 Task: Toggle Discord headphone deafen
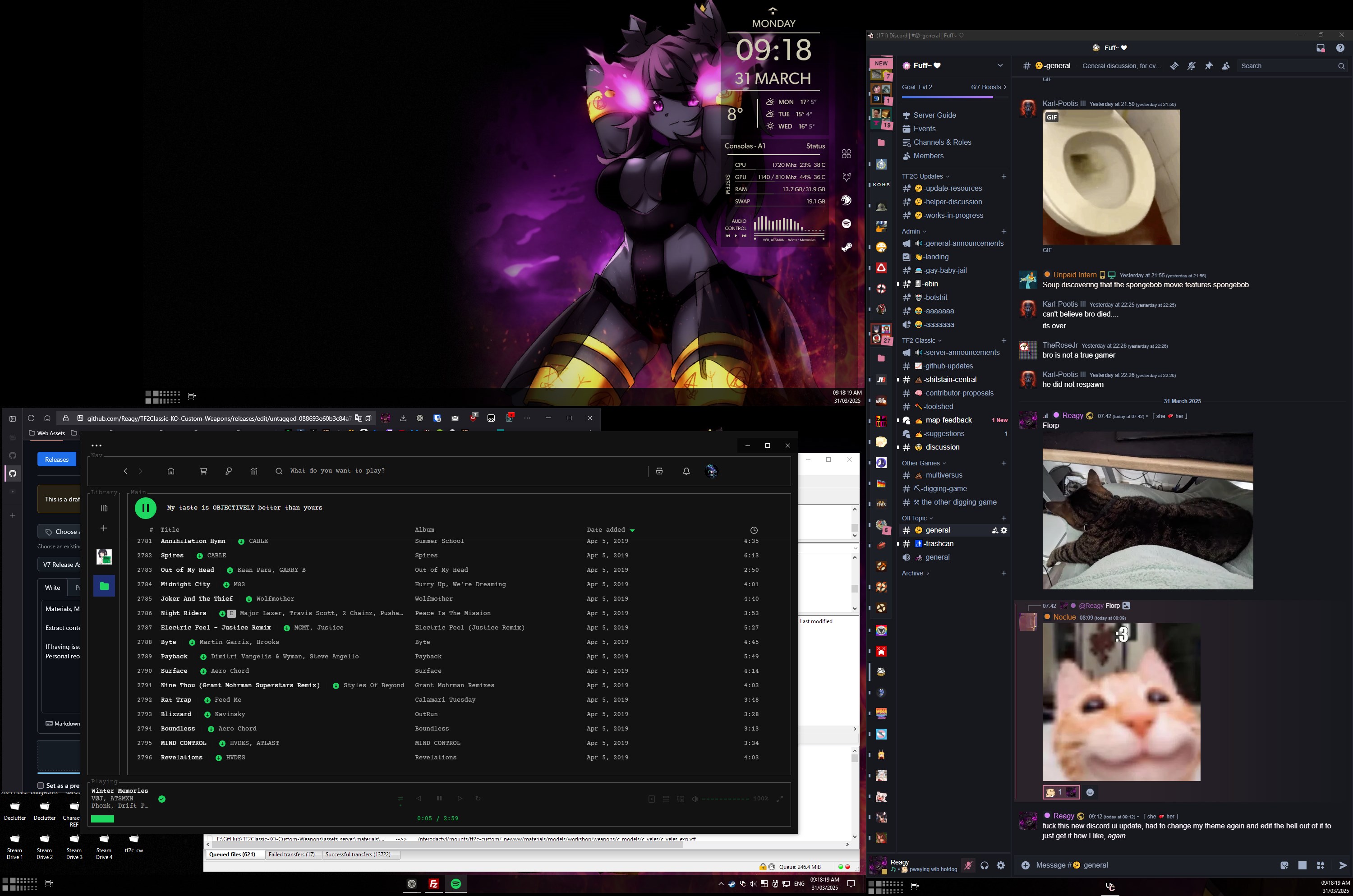(x=985, y=865)
